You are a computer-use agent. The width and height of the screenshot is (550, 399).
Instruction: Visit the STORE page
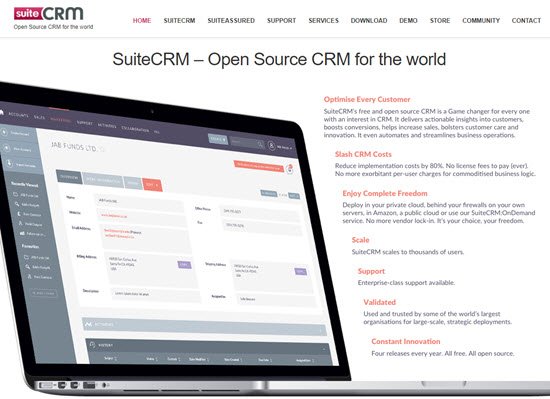pyautogui.click(x=440, y=21)
